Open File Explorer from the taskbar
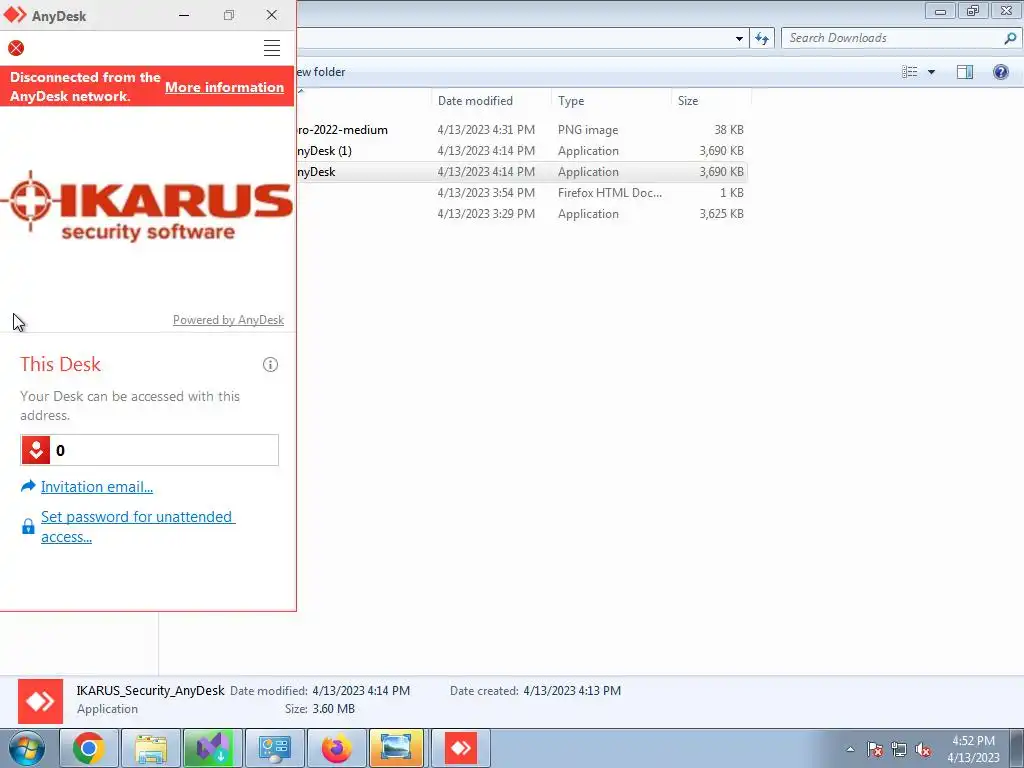This screenshot has height=768, width=1024. (151, 748)
